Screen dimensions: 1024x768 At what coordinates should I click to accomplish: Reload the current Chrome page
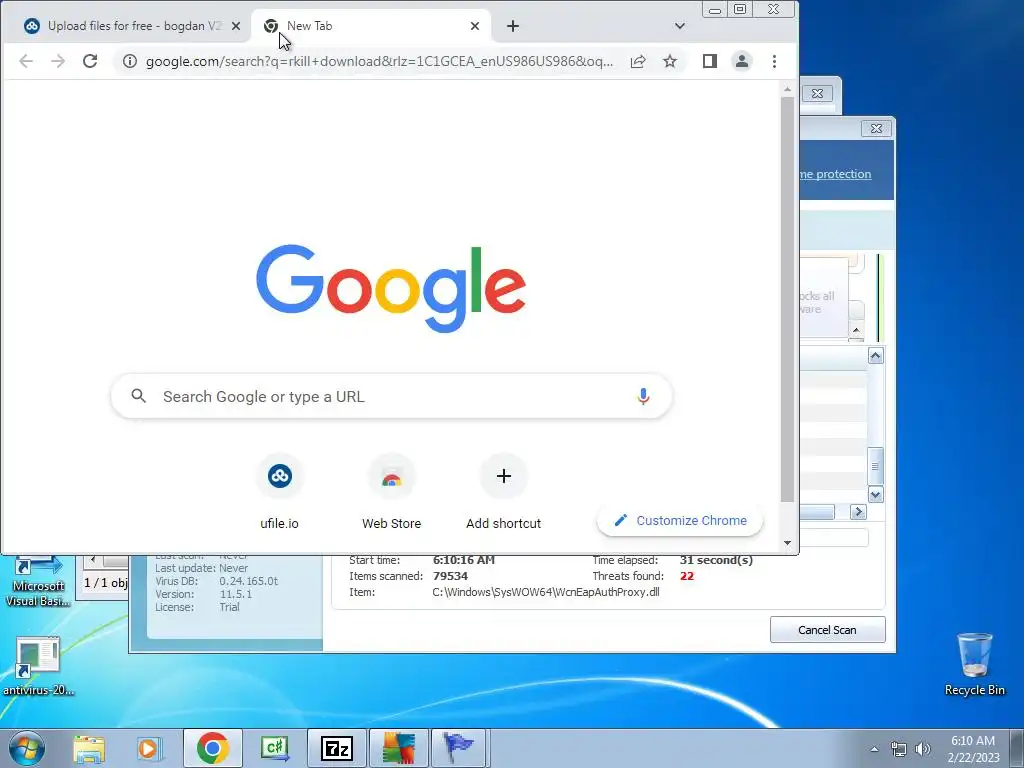point(90,61)
